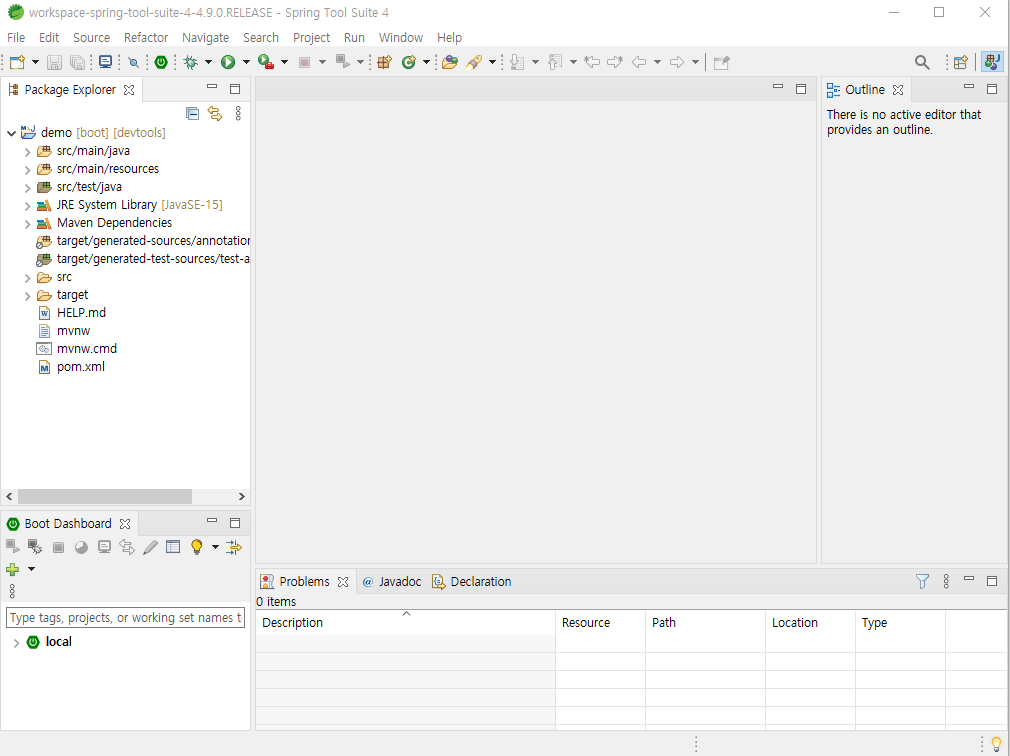Click the Open Perspective icon
The width and height of the screenshot is (1010, 756).
coord(961,62)
